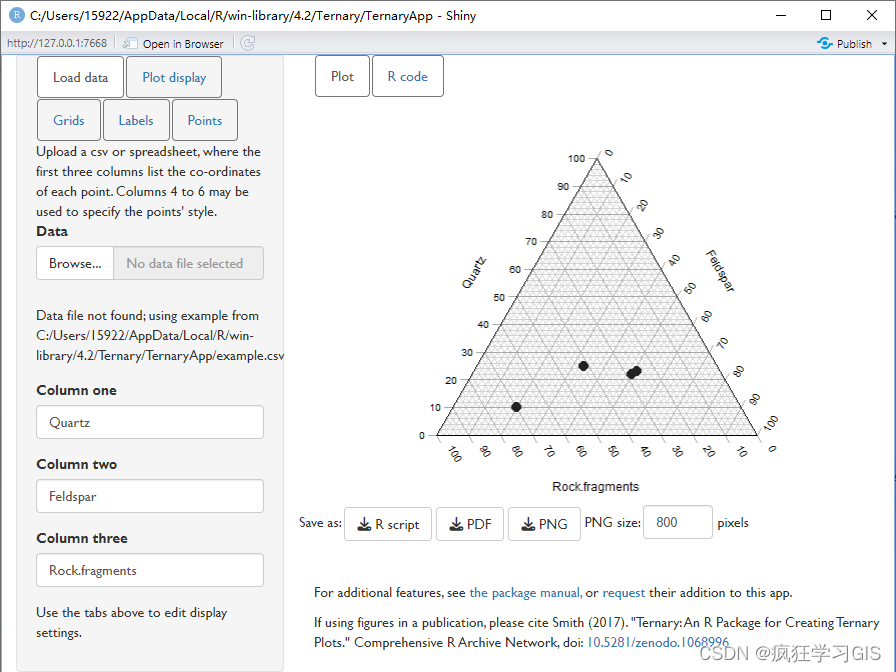Select the Points tab
Screen dimensions: 896x672
click(205, 120)
